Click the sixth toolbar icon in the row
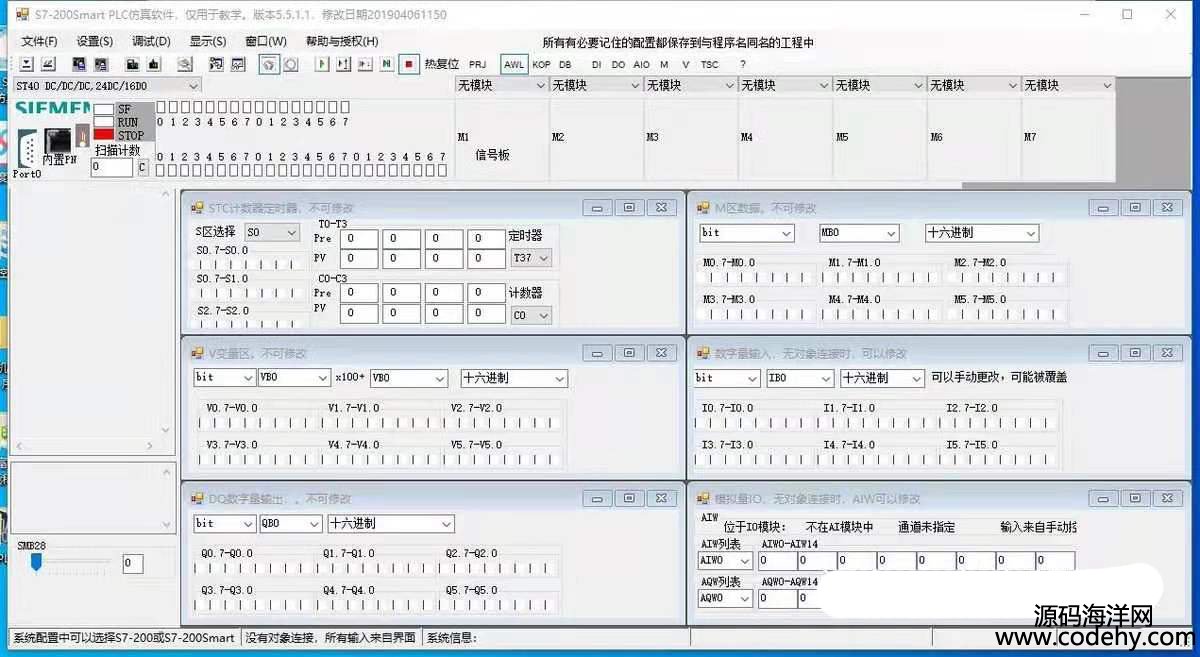Image resolution: width=1200 pixels, height=657 pixels. pyautogui.click(x=153, y=64)
